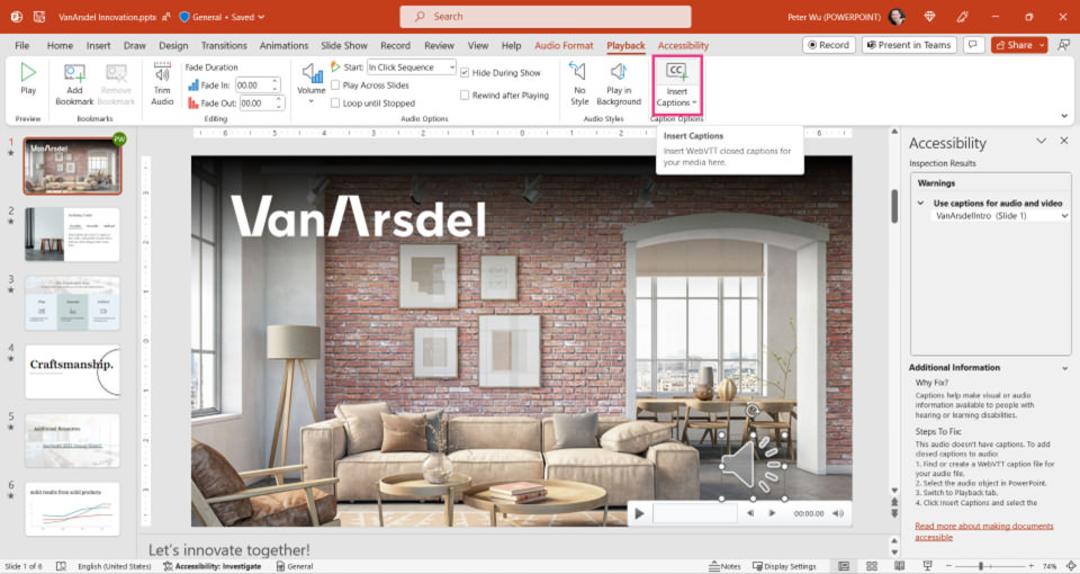Toggle Loop until Stopped checkbox
Viewport: 1080px width, 574px height.
335,103
